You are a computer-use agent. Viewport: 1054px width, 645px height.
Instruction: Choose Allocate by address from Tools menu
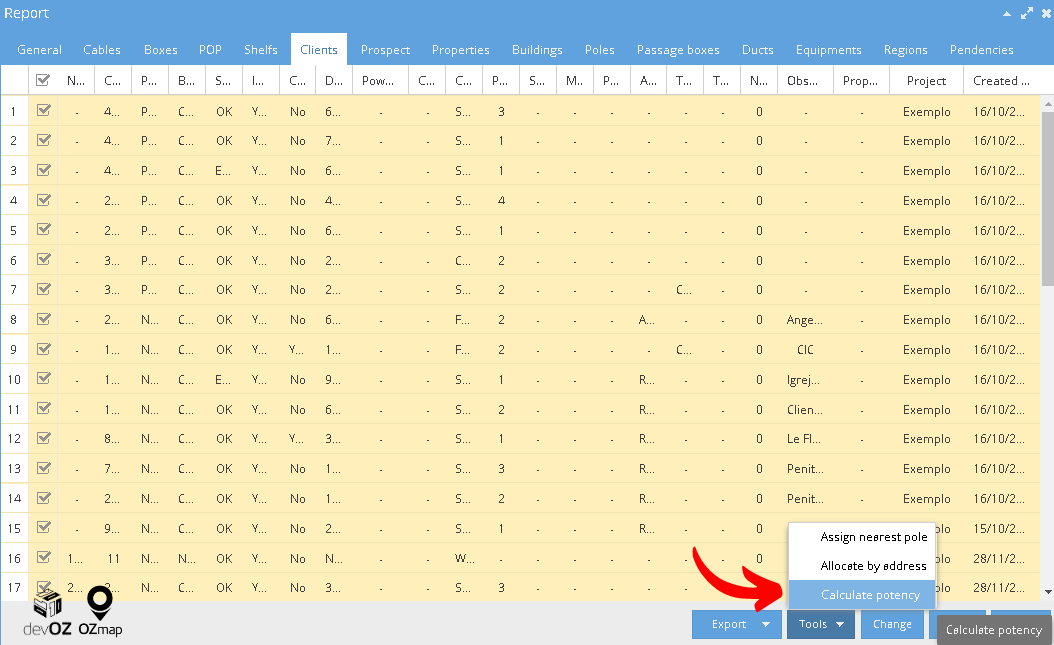point(862,566)
